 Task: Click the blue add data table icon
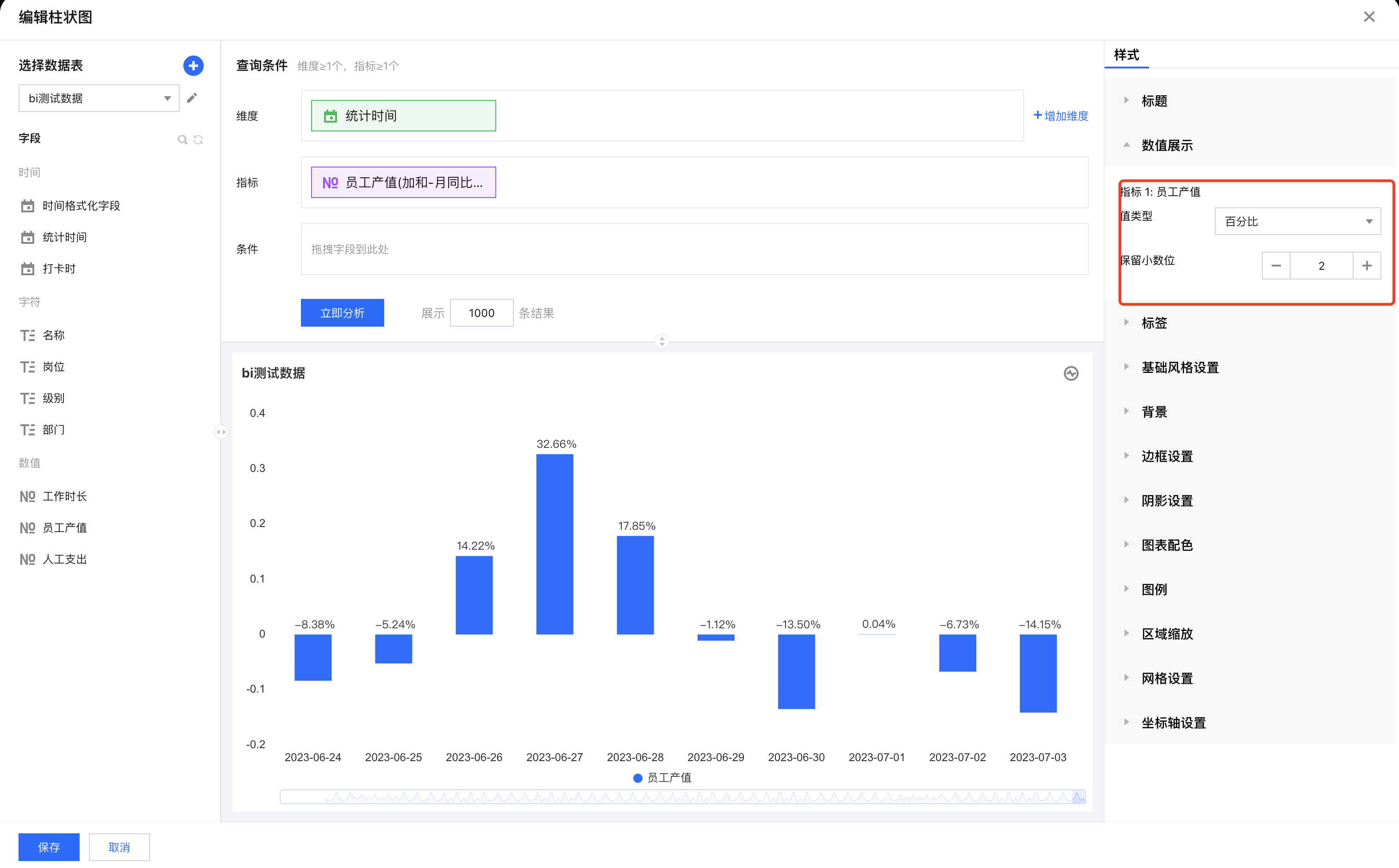coord(193,65)
